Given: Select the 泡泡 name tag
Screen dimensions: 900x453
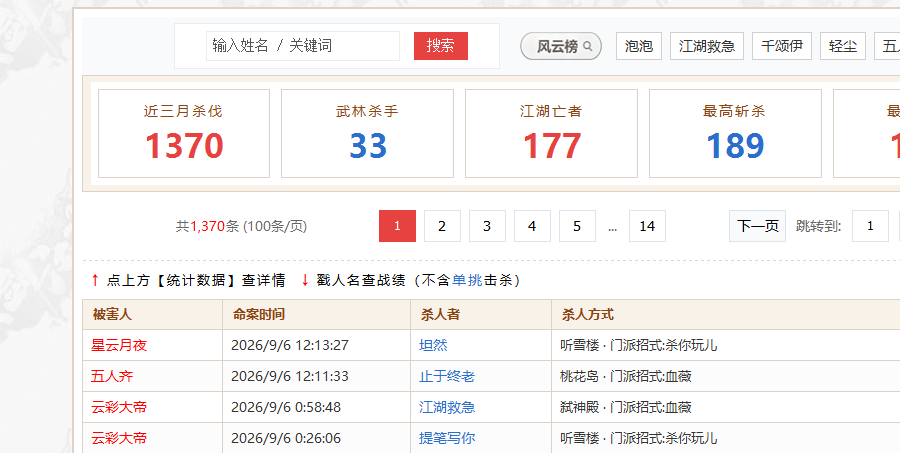Looking at the screenshot, I should (x=639, y=46).
